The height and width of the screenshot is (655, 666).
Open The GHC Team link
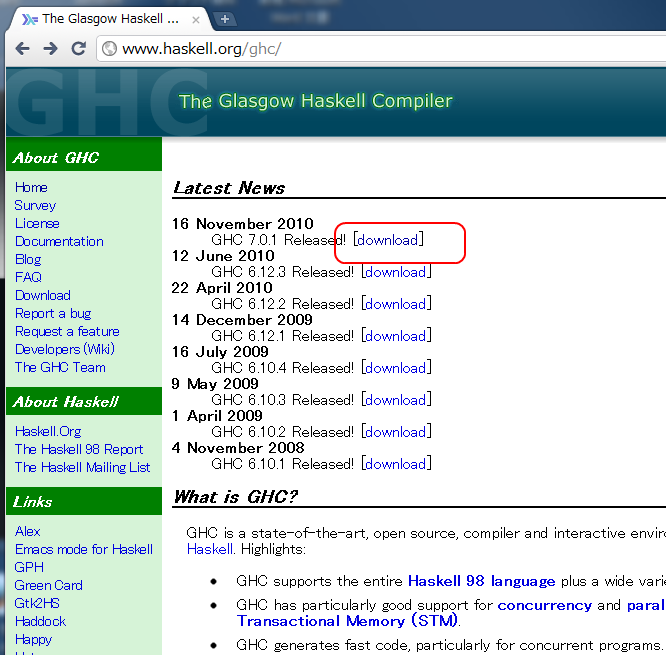tap(60, 367)
